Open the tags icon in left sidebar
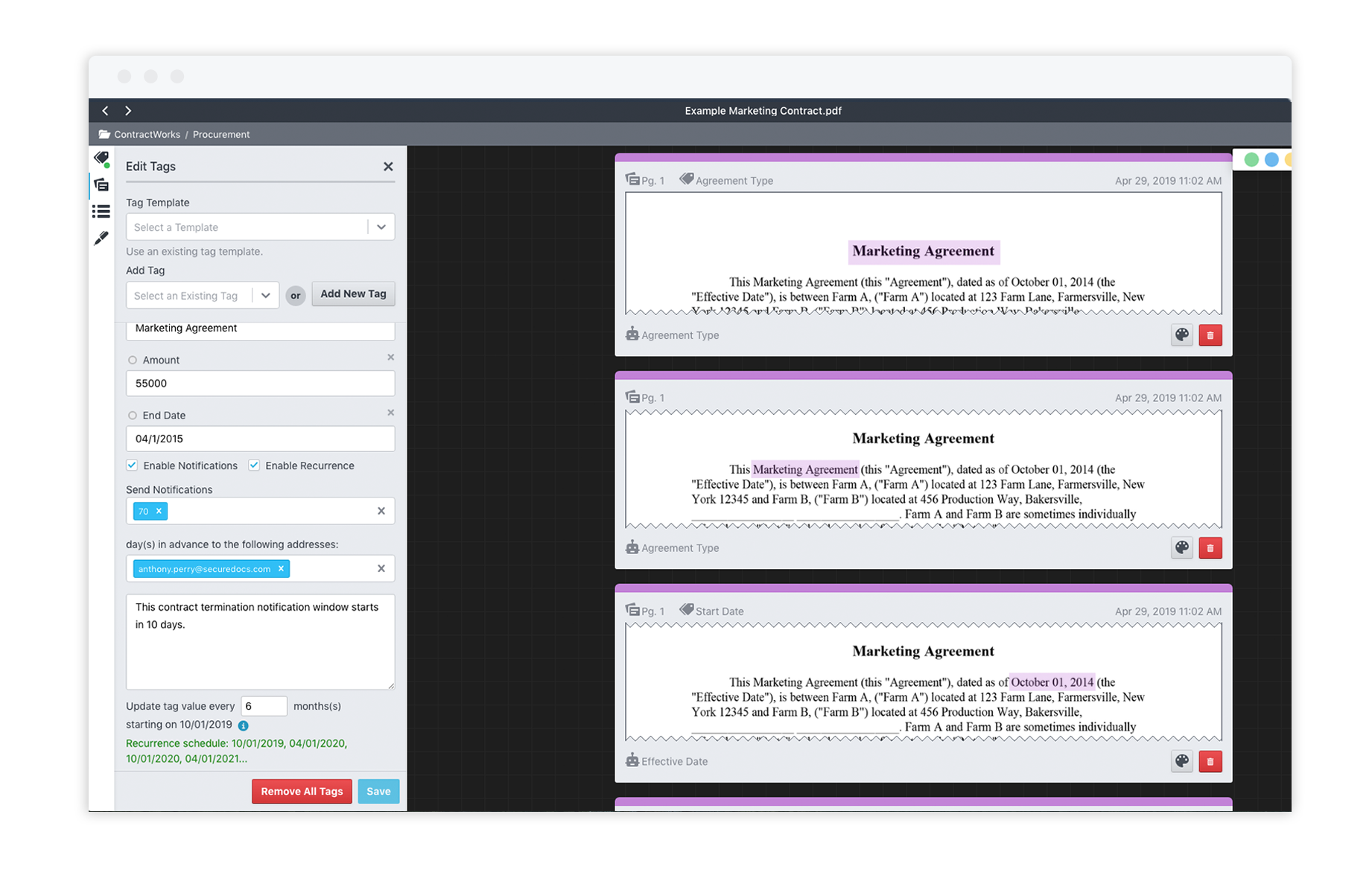This screenshot has width=1372, height=887. tap(101, 158)
